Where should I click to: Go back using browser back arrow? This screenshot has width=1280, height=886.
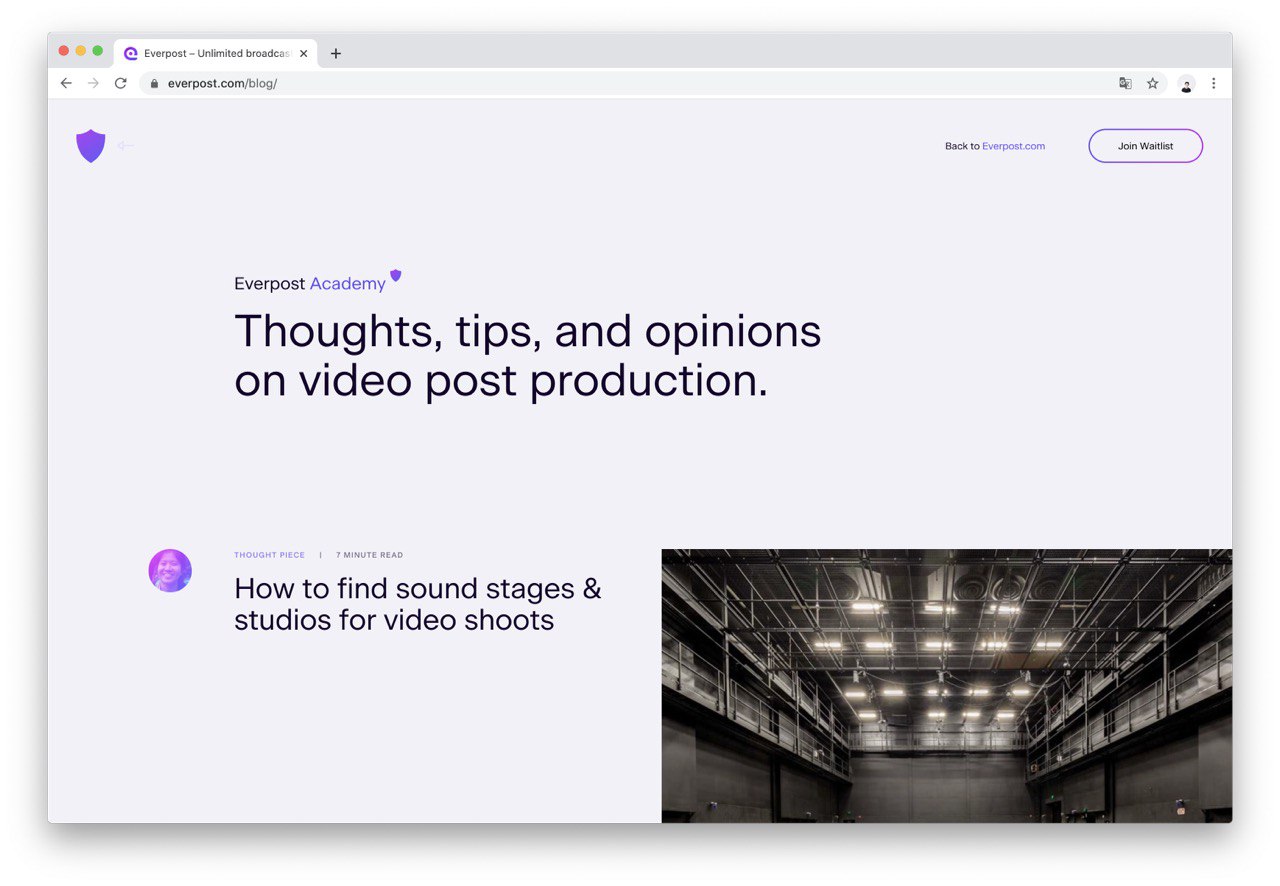pos(66,83)
